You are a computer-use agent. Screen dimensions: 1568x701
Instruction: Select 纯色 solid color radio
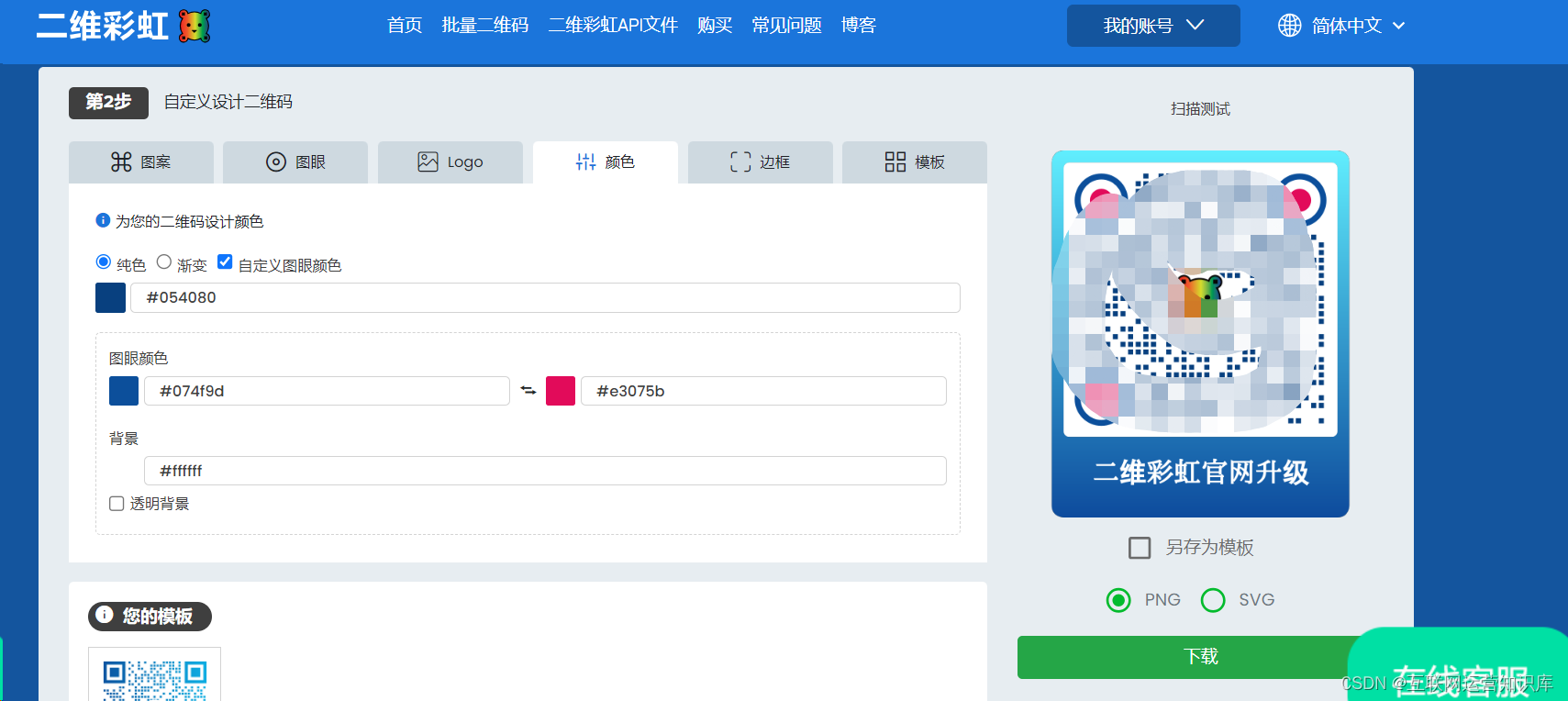click(104, 262)
